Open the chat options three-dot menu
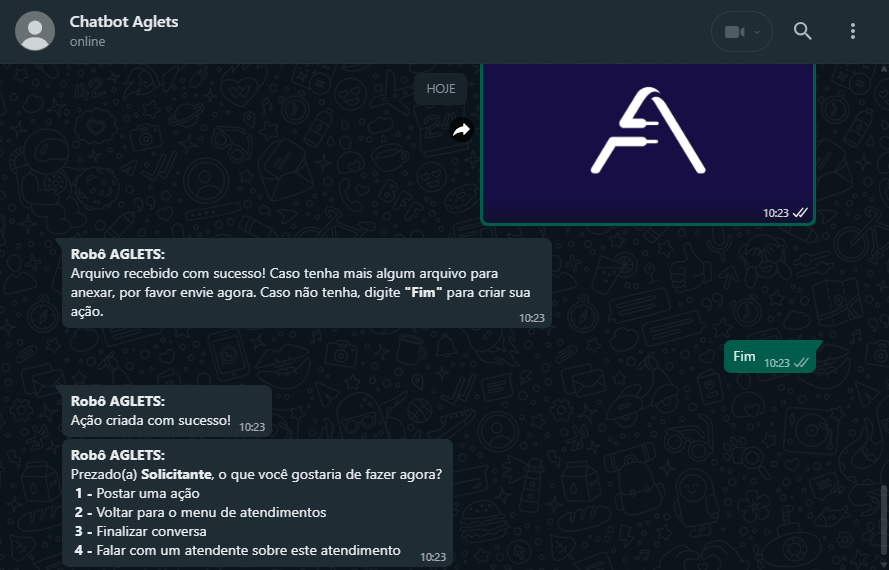 pos(853,31)
